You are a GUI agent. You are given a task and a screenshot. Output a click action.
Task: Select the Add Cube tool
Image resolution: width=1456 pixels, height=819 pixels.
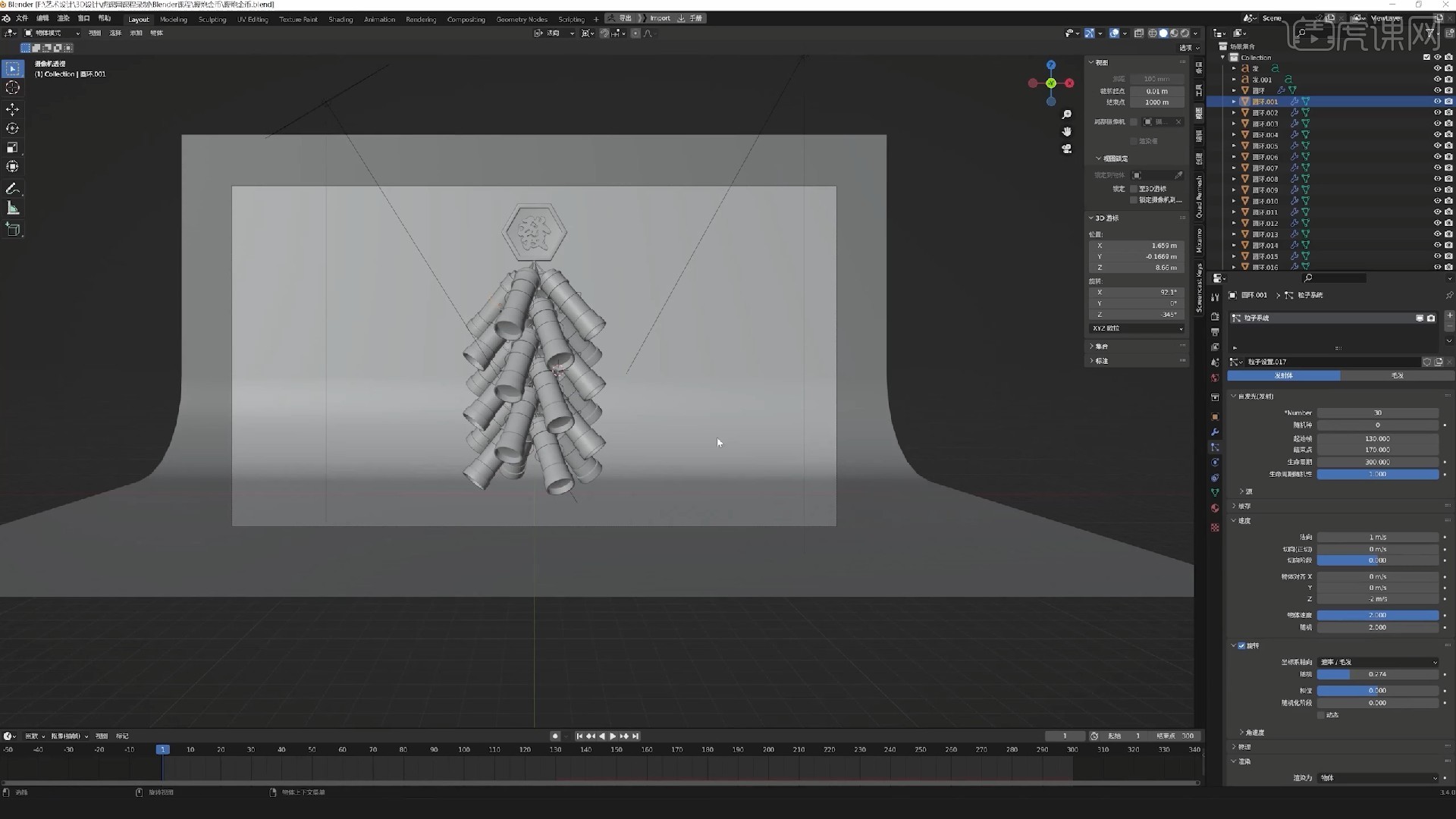[x=12, y=229]
